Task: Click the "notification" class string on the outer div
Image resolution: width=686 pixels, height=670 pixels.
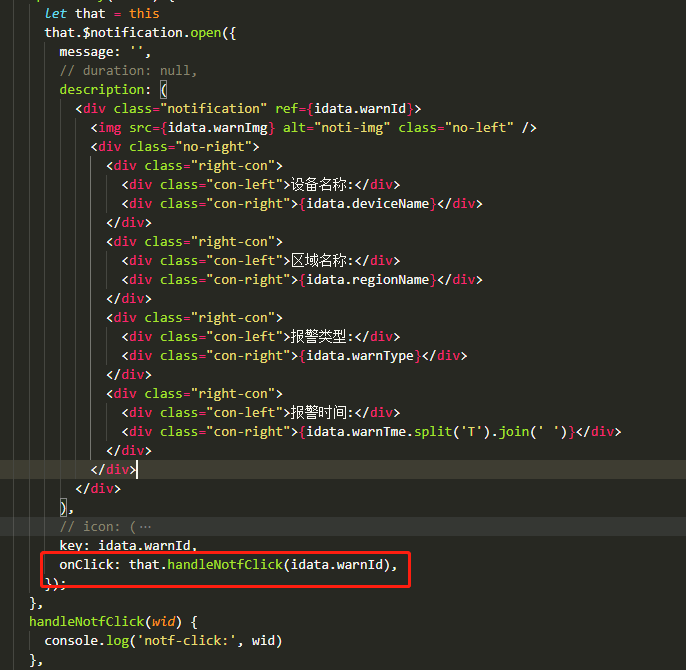Action: coord(214,109)
